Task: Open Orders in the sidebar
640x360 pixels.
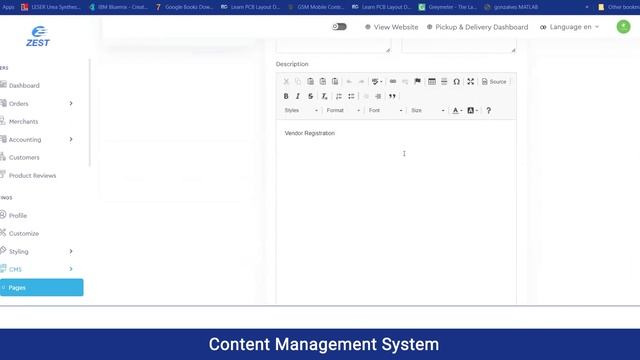Action: click(18, 104)
